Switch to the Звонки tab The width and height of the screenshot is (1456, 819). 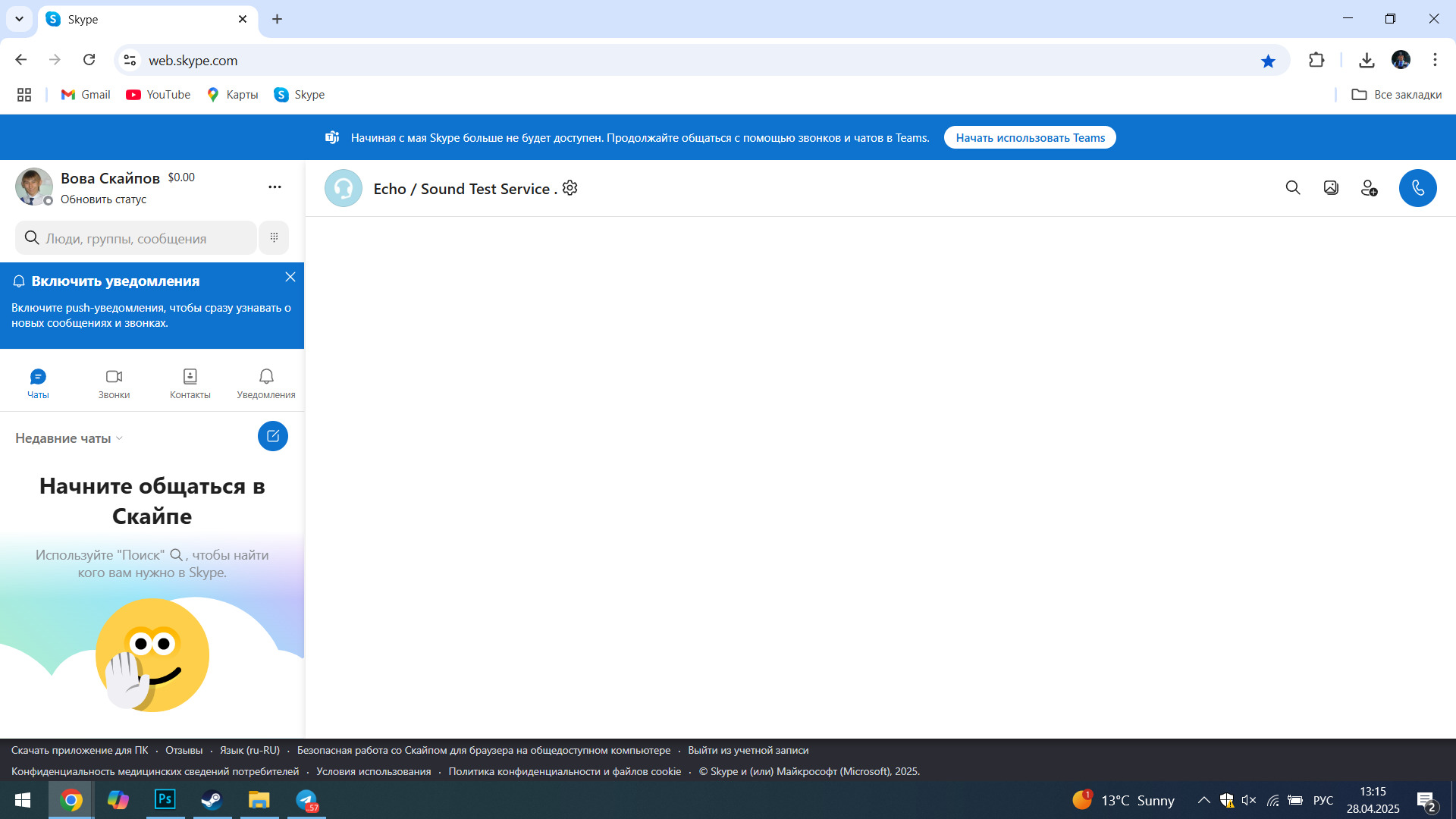coord(114,383)
